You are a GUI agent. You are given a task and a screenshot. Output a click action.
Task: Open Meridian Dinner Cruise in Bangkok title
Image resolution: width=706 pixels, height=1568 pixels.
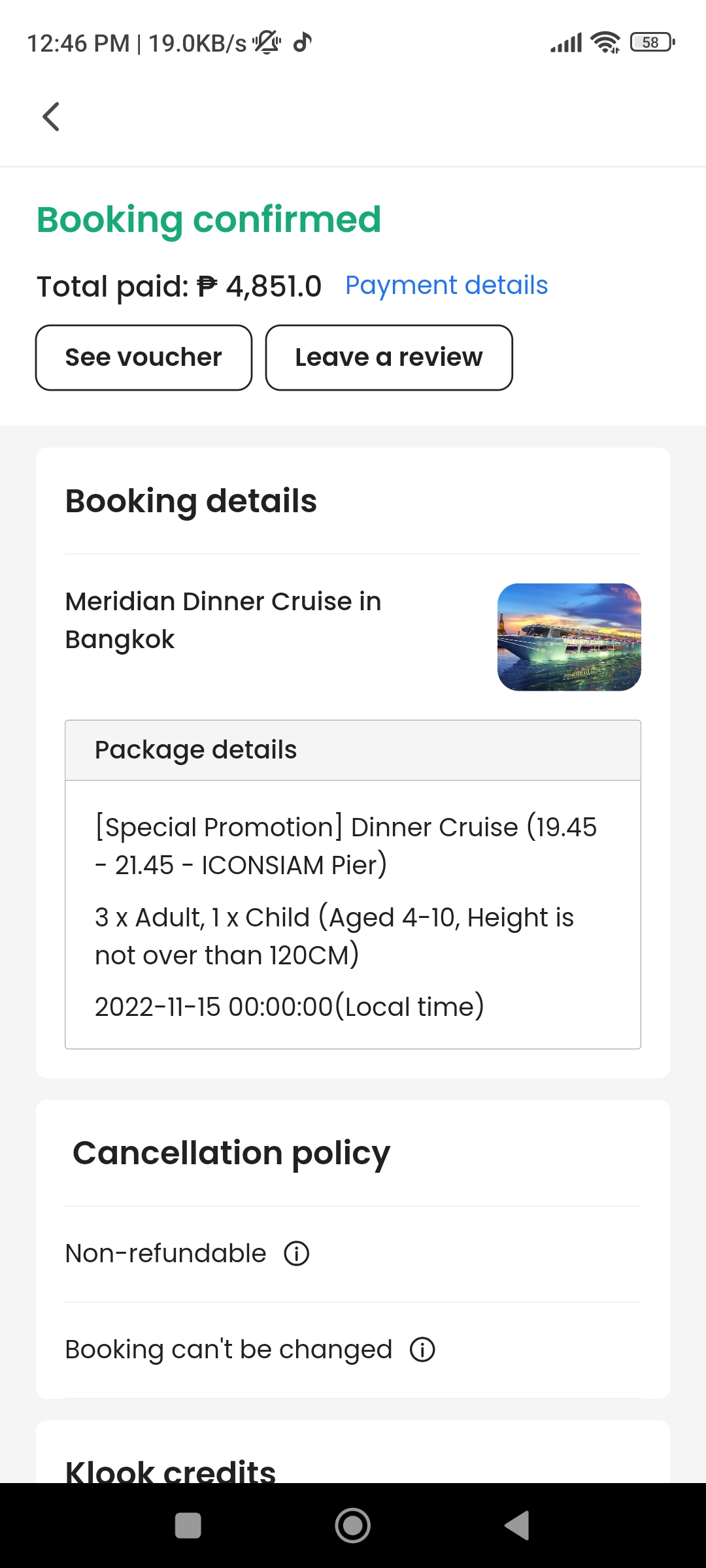click(x=224, y=620)
